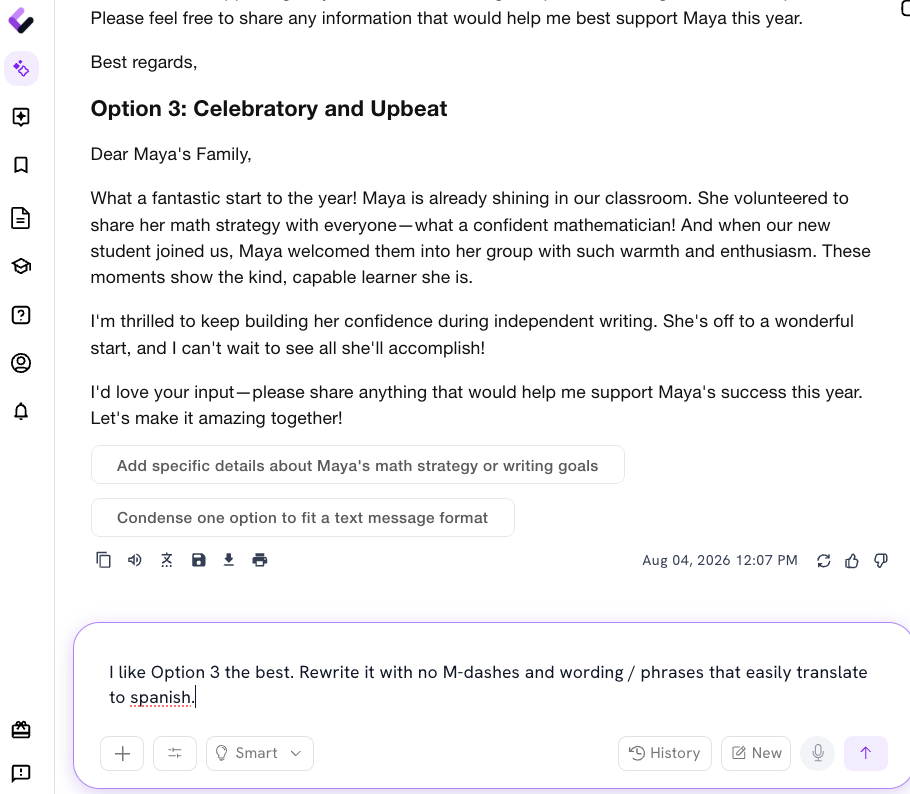Click the translate icon under the response
The height and width of the screenshot is (794, 910).
coord(167,560)
